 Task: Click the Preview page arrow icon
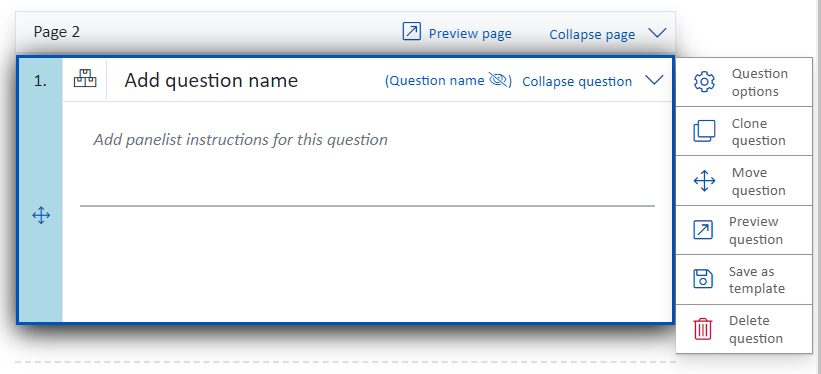tap(412, 31)
